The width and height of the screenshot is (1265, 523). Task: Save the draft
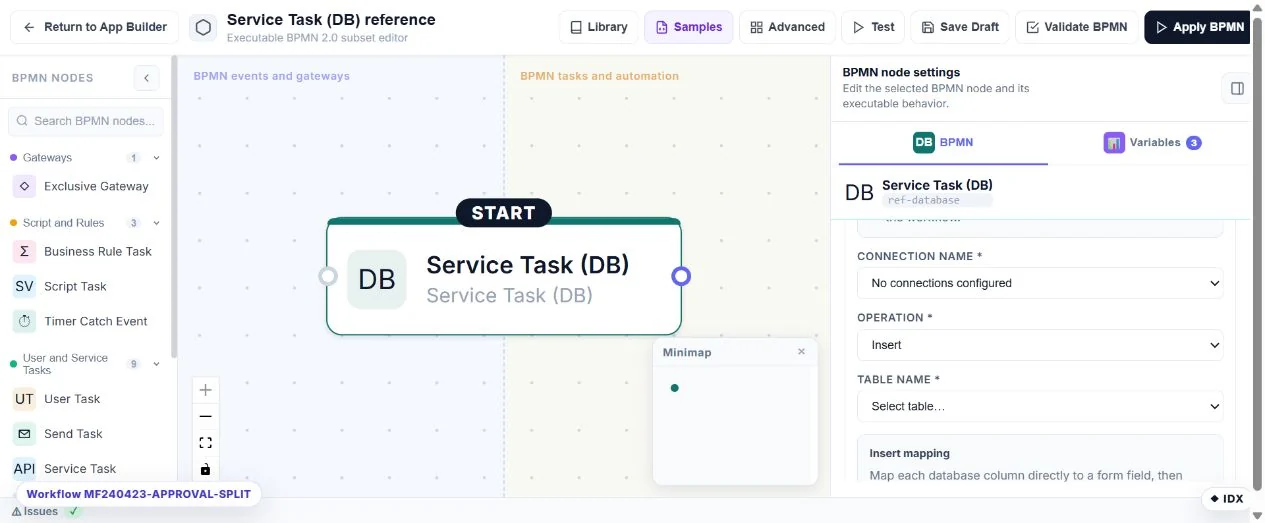(x=961, y=27)
